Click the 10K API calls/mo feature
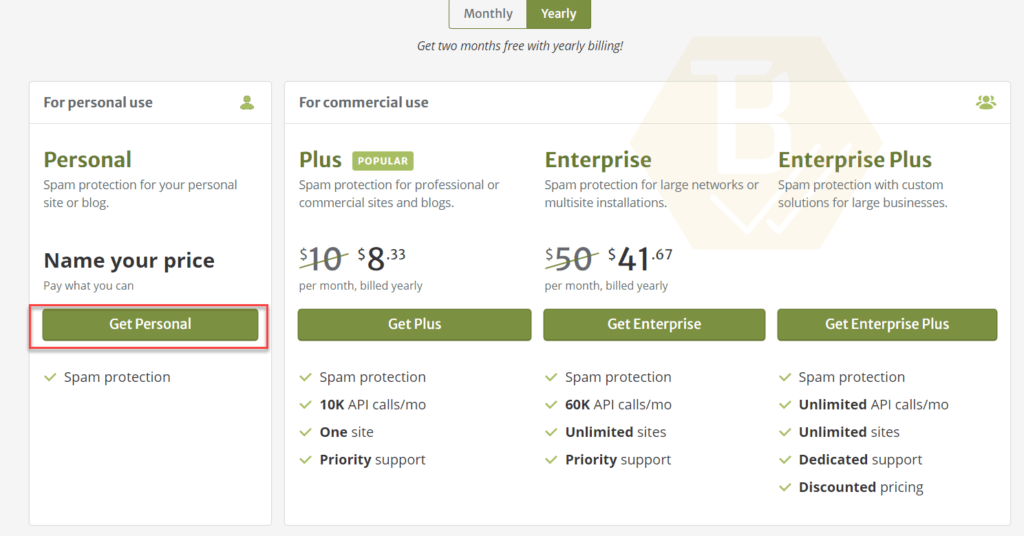 [373, 405]
